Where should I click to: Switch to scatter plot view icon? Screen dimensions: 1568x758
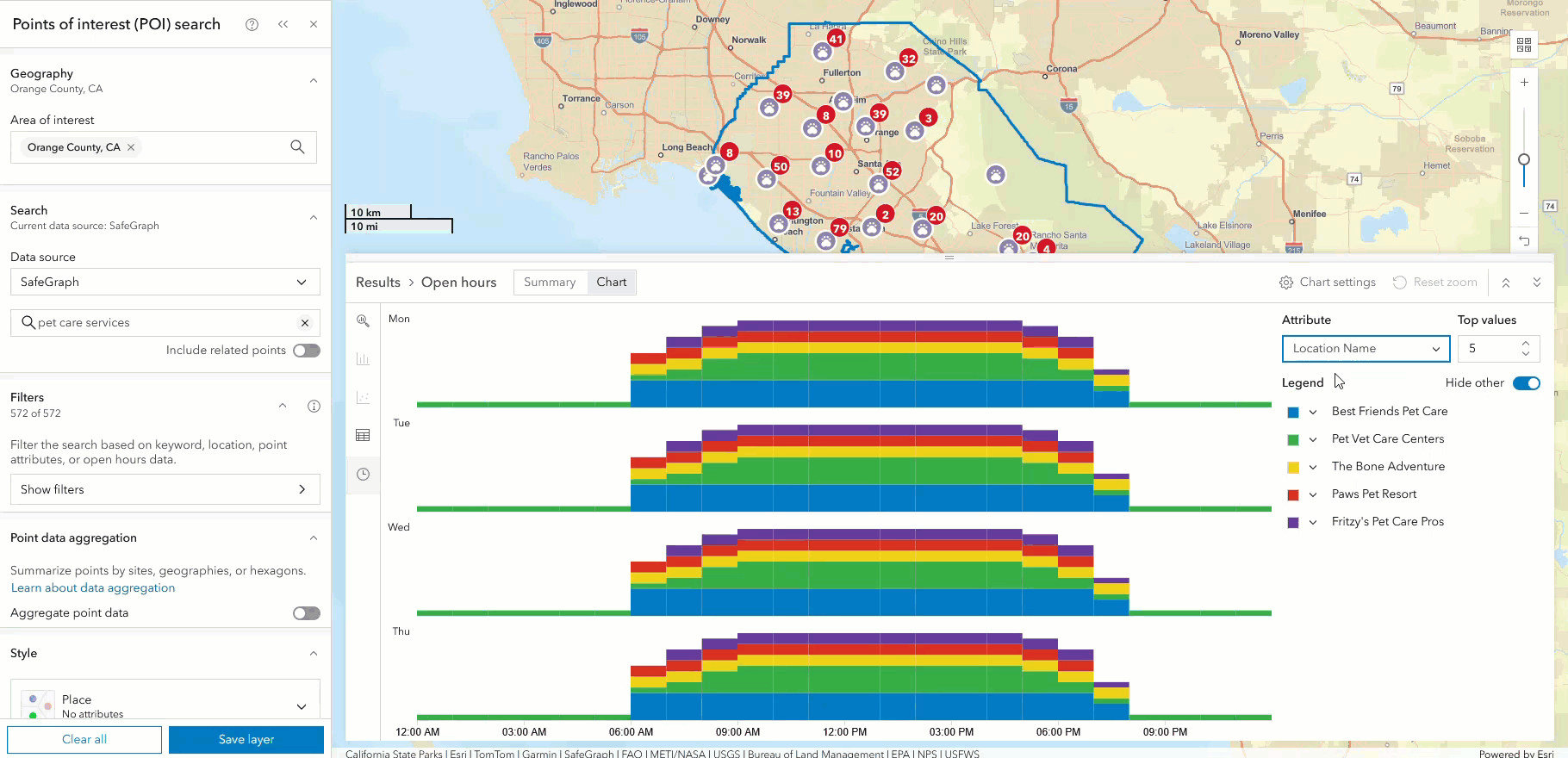364,397
